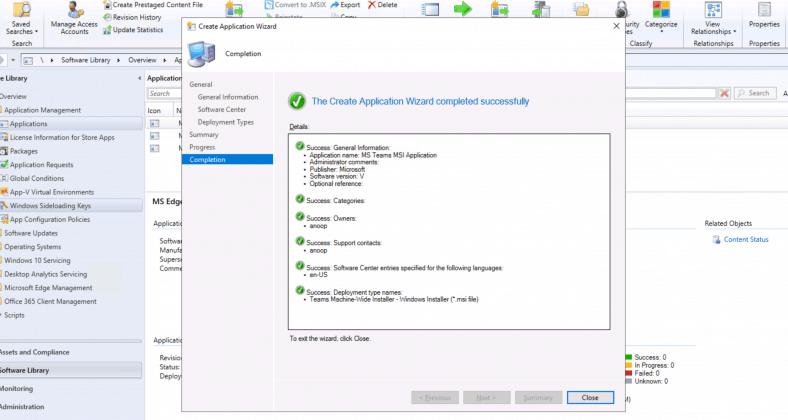Switch to Software Library workspace
Viewport: 788px width, 420px height.
71,370
